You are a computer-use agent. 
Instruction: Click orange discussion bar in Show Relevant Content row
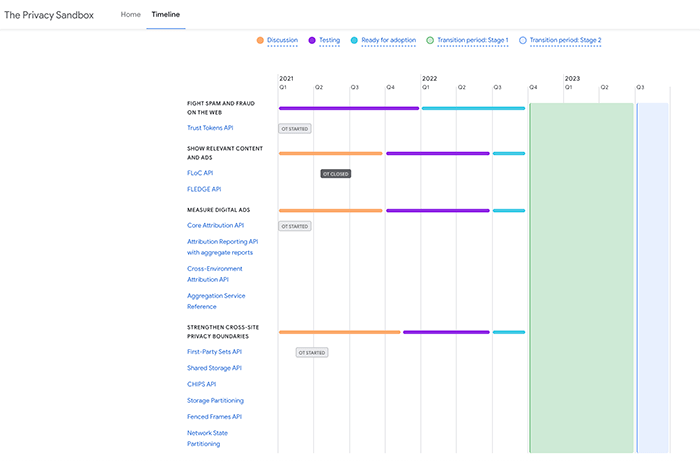[331, 154]
